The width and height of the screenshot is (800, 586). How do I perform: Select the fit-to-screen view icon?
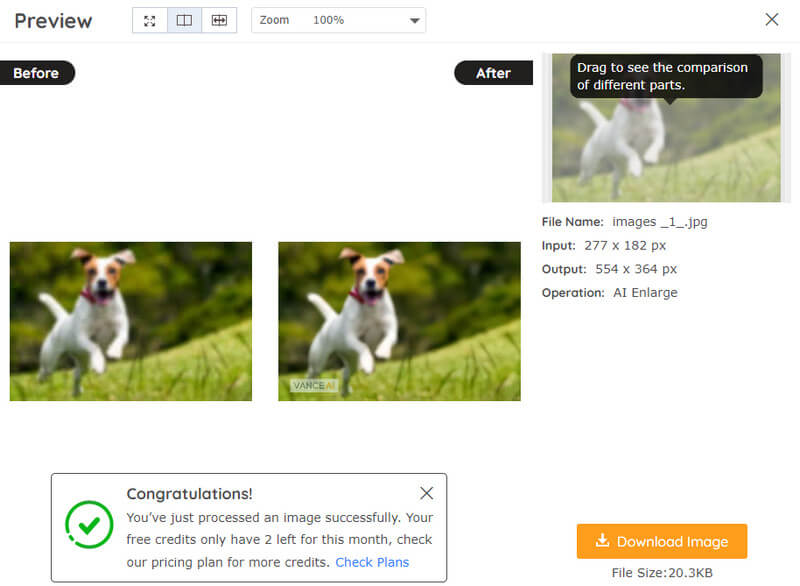[x=149, y=20]
